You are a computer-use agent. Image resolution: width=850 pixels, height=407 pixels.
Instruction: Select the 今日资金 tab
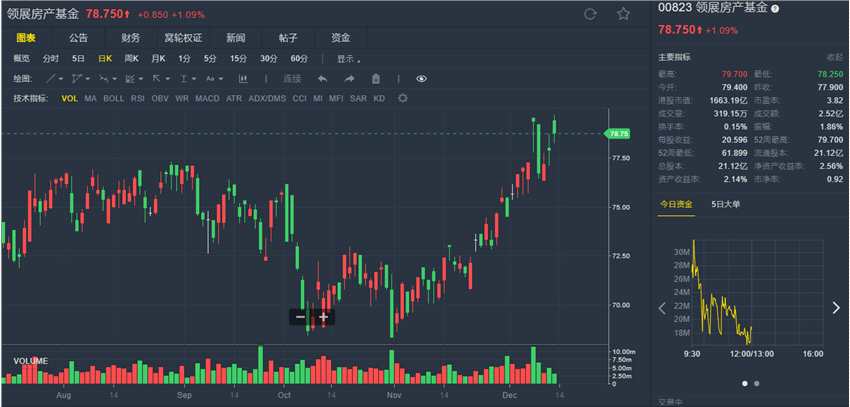[676, 204]
